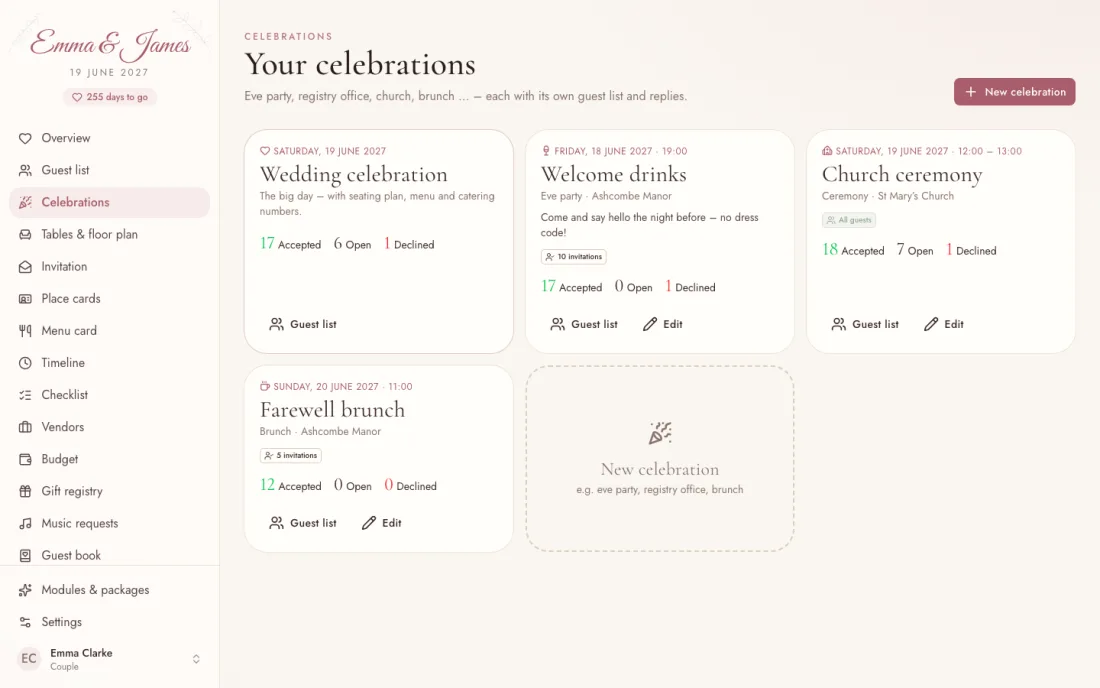The width and height of the screenshot is (1100, 688).
Task: Click the Tables & floor plan icon
Action: pos(25,235)
